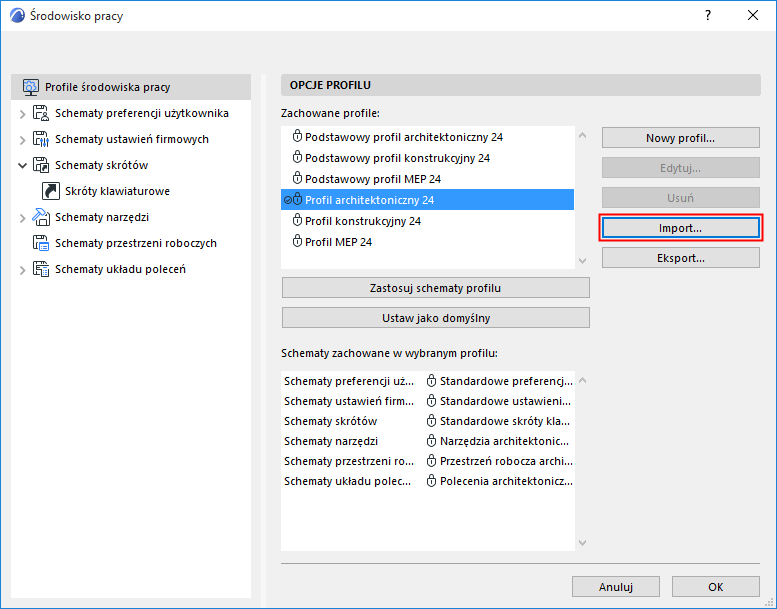This screenshot has width=777, height=609.
Task: Click Ustaw jako domyślny button
Action: coord(436,318)
